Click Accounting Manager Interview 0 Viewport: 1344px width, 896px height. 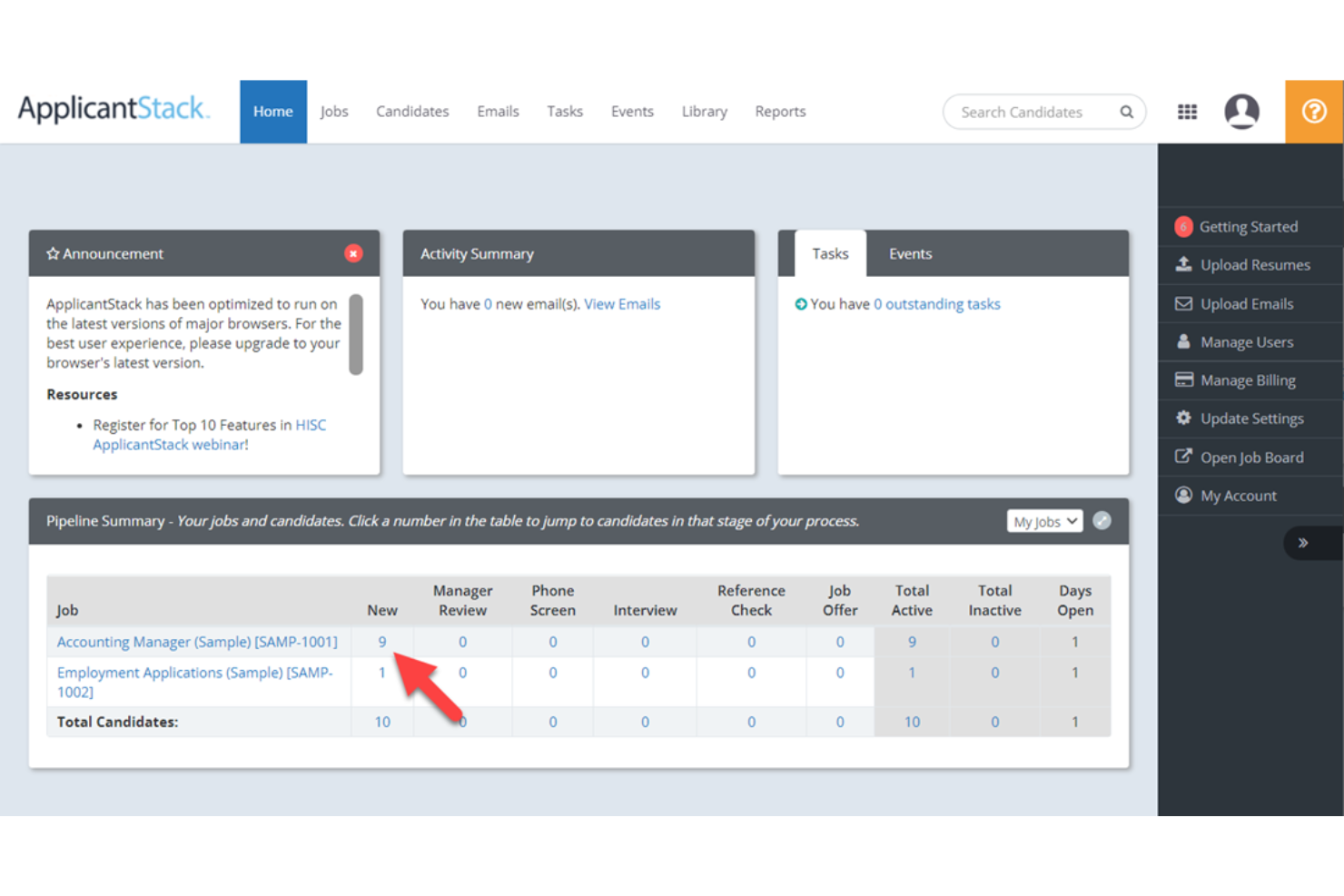click(645, 642)
